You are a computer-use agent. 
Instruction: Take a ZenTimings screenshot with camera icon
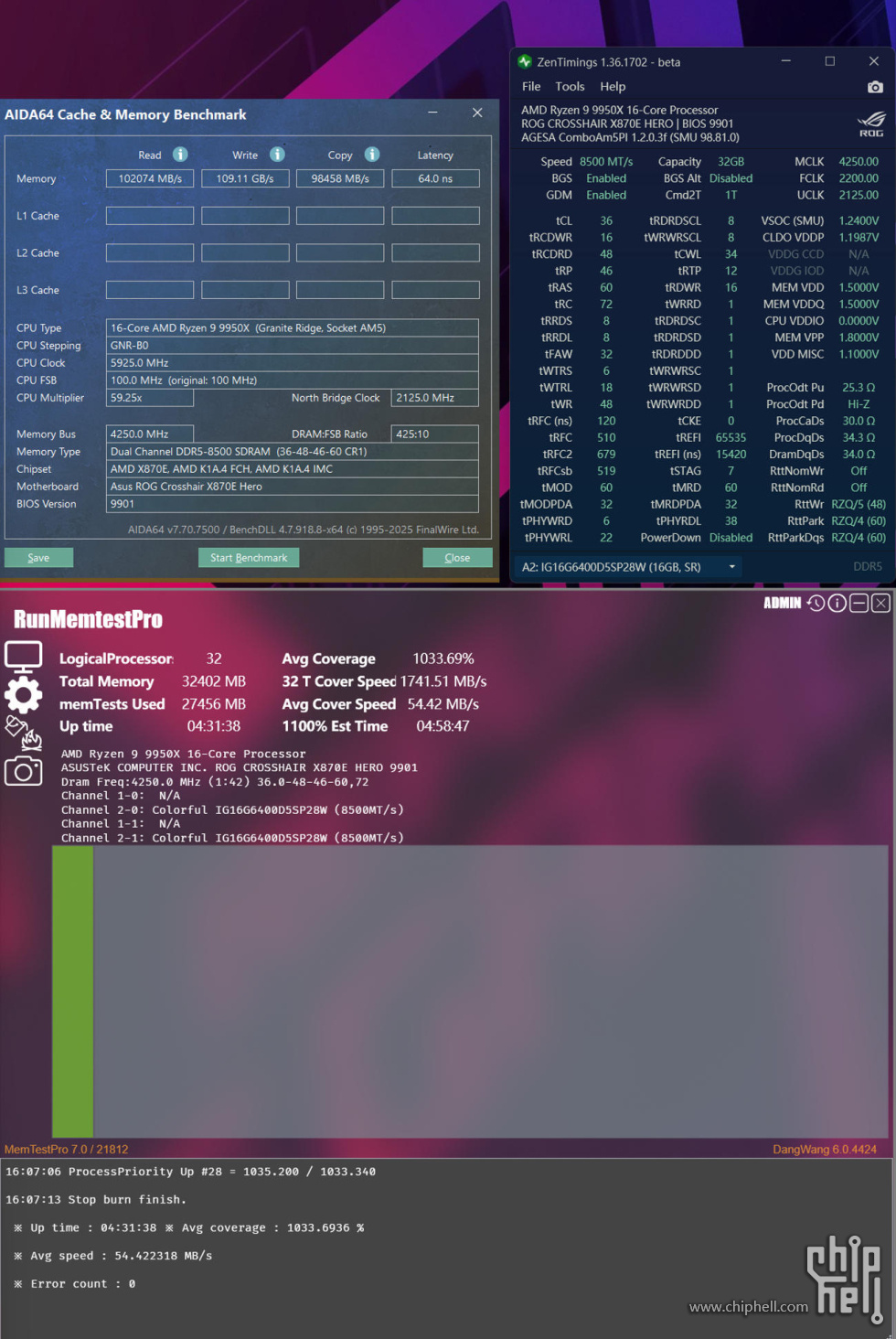click(x=875, y=87)
